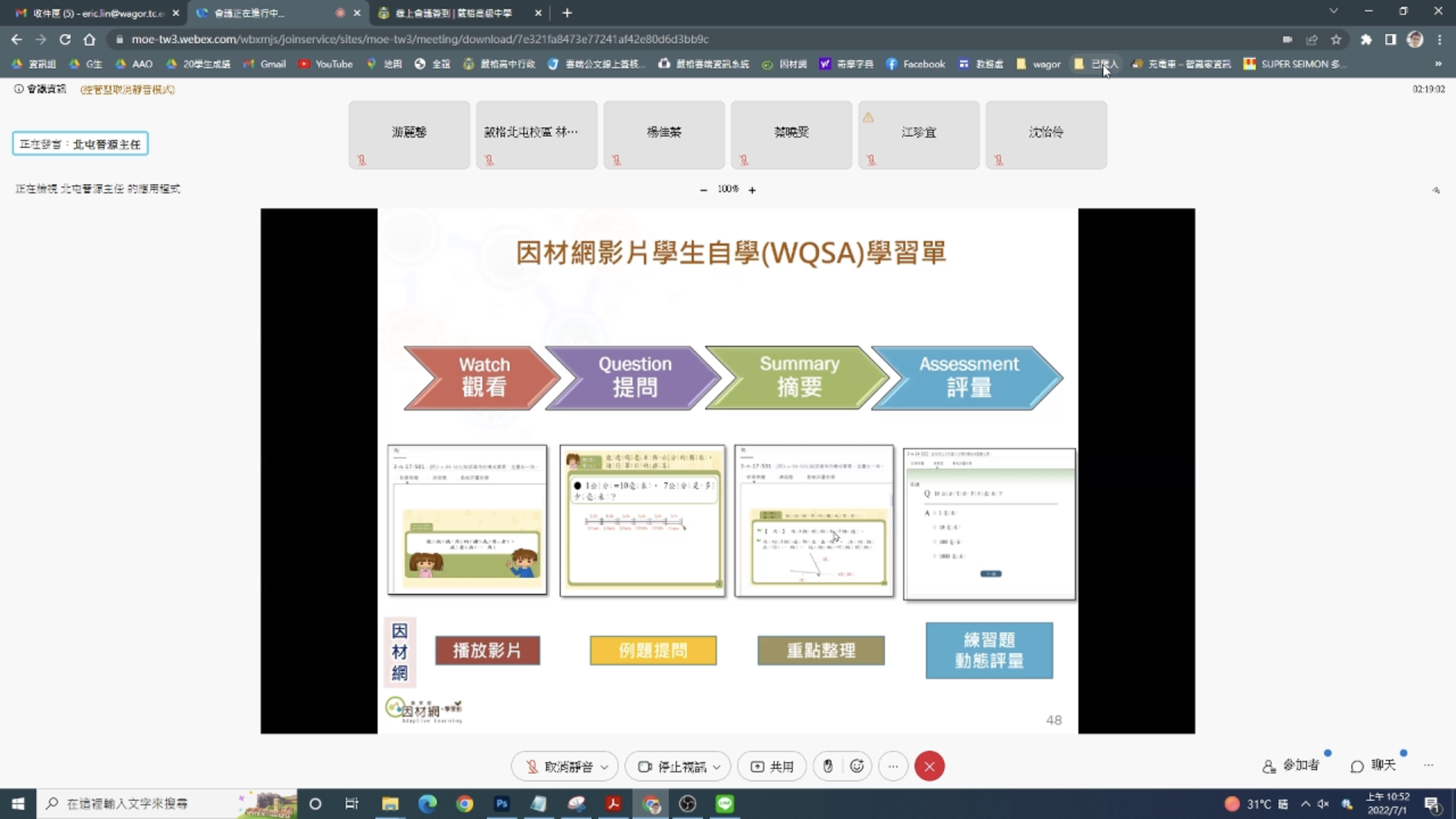This screenshot has width=1456, height=819.
Task: Open the Chrome extensions puzzle icon
Action: tap(1366, 39)
